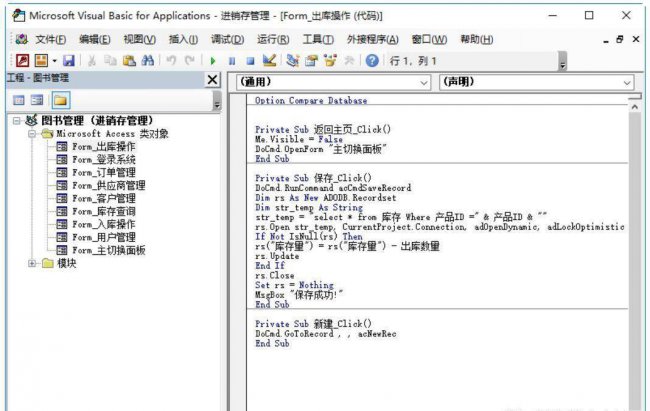Viewport: 650px width, 411px height.
Task: Click the line "rs.Update" in code
Action: (277, 256)
